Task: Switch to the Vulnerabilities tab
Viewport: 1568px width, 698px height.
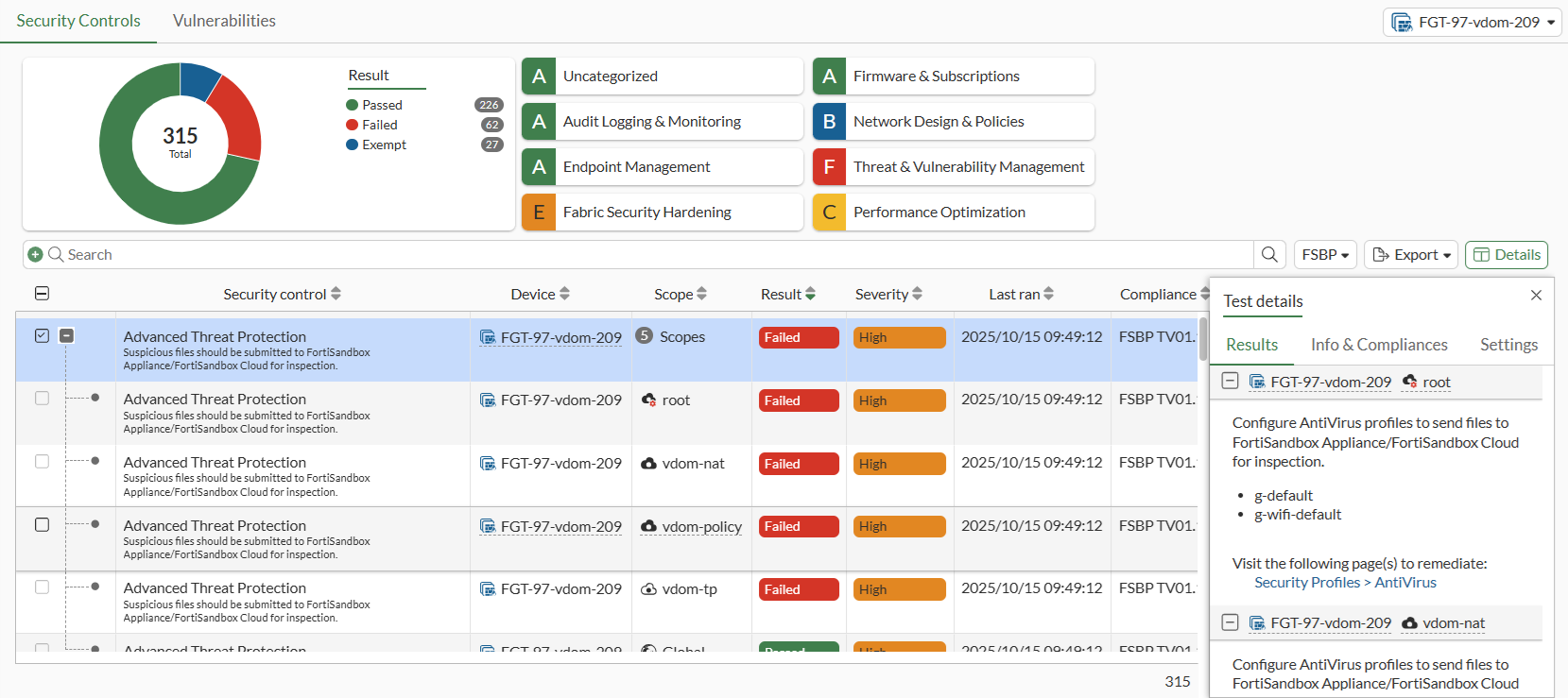Action: [224, 21]
